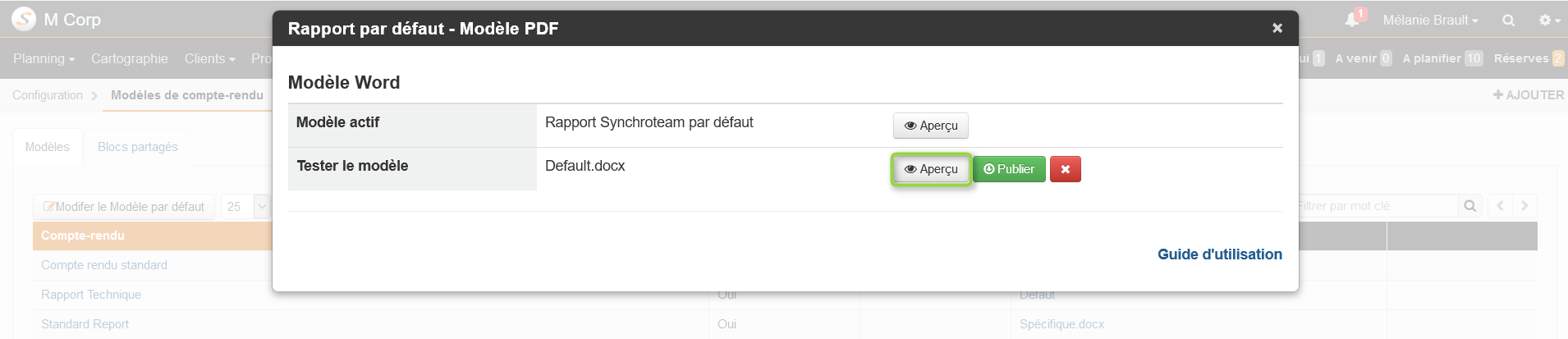Expand the Clients dropdown menu

[209, 58]
